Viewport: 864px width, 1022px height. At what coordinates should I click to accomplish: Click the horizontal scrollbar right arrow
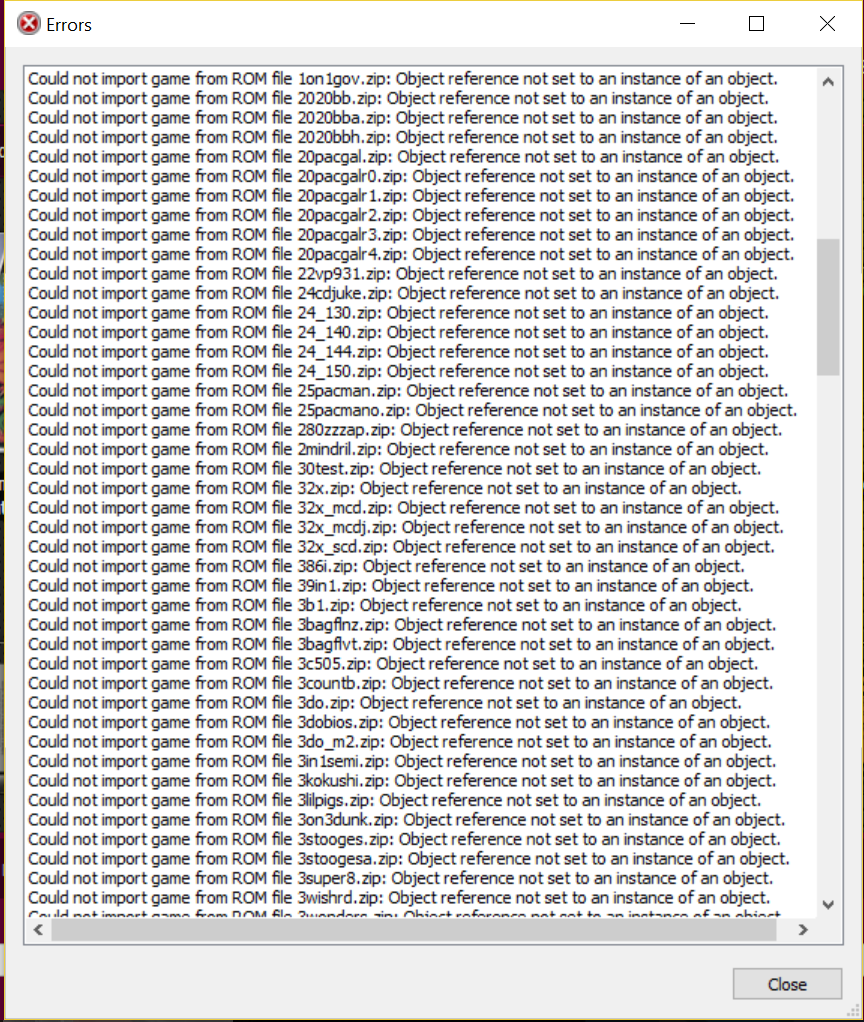(803, 930)
